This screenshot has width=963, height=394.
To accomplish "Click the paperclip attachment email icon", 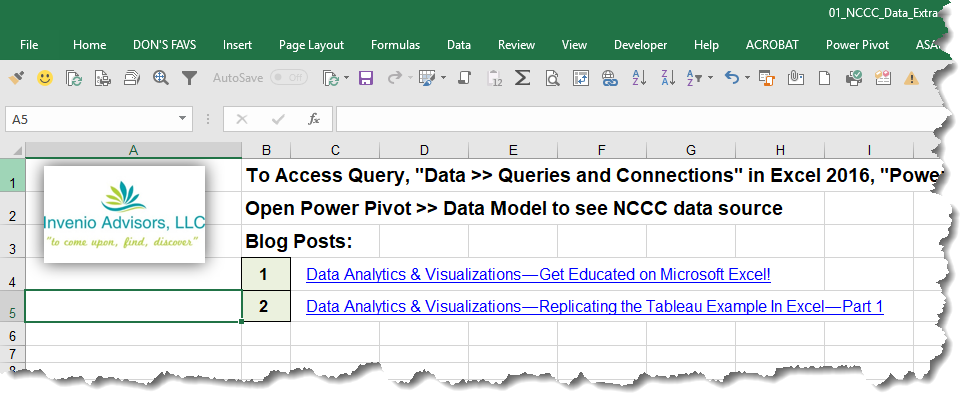I will 796,78.
